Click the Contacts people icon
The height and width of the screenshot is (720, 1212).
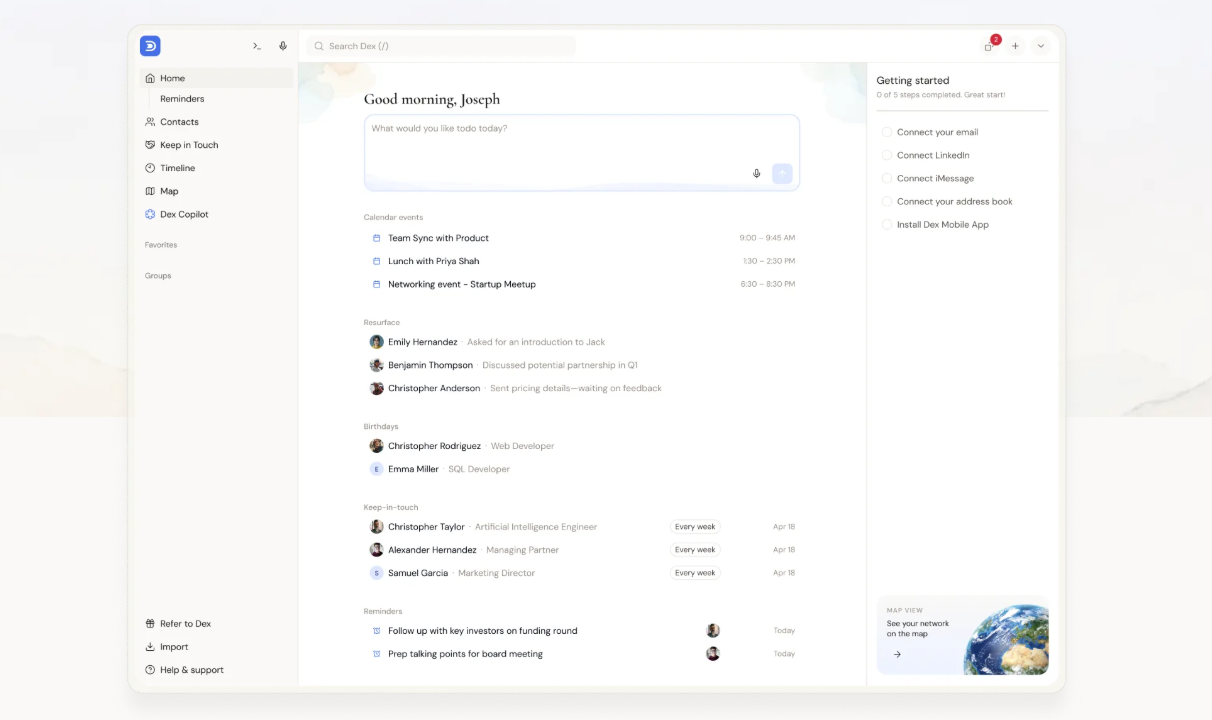pyautogui.click(x=150, y=122)
